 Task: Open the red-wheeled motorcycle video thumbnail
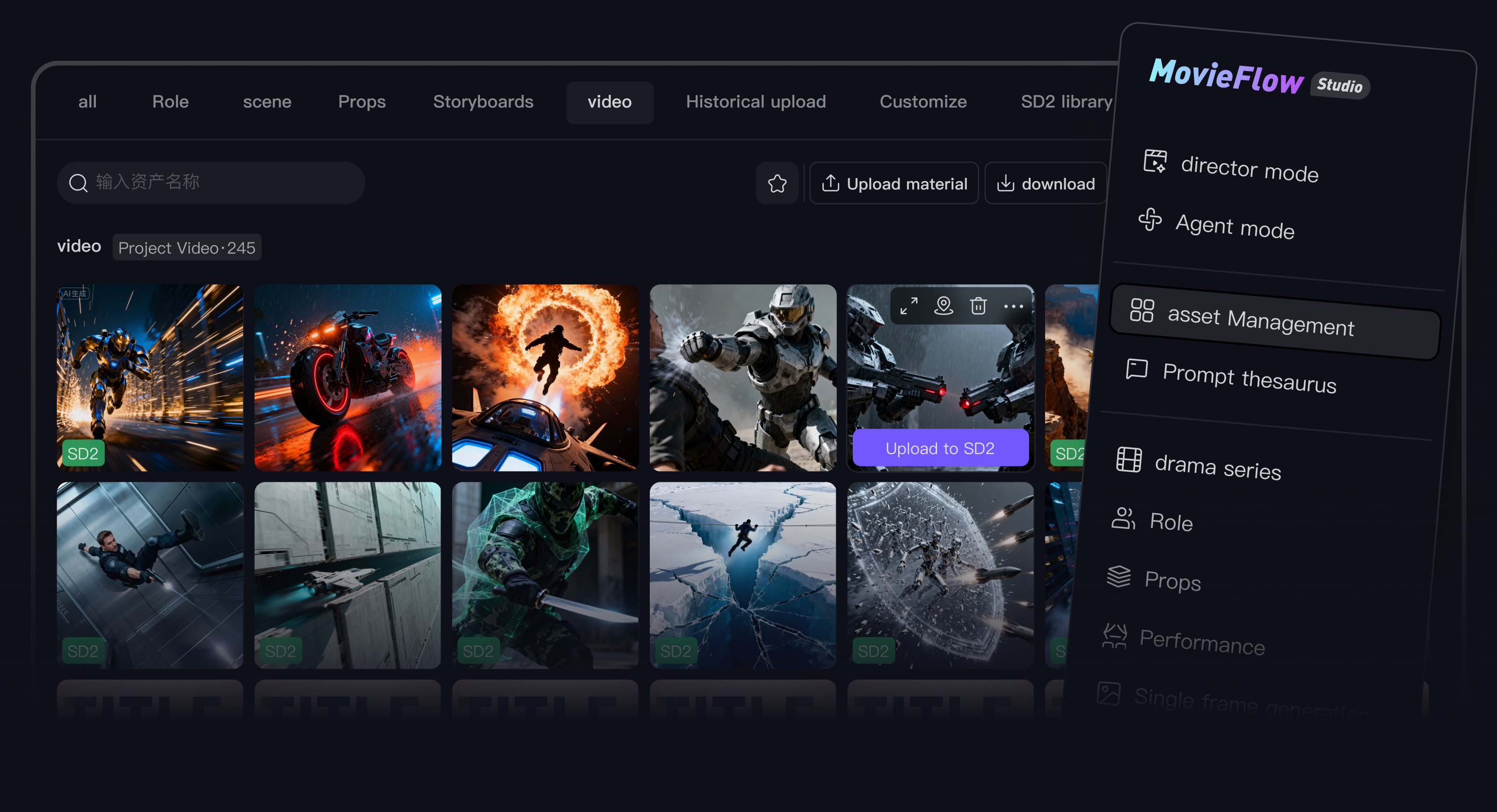point(348,378)
